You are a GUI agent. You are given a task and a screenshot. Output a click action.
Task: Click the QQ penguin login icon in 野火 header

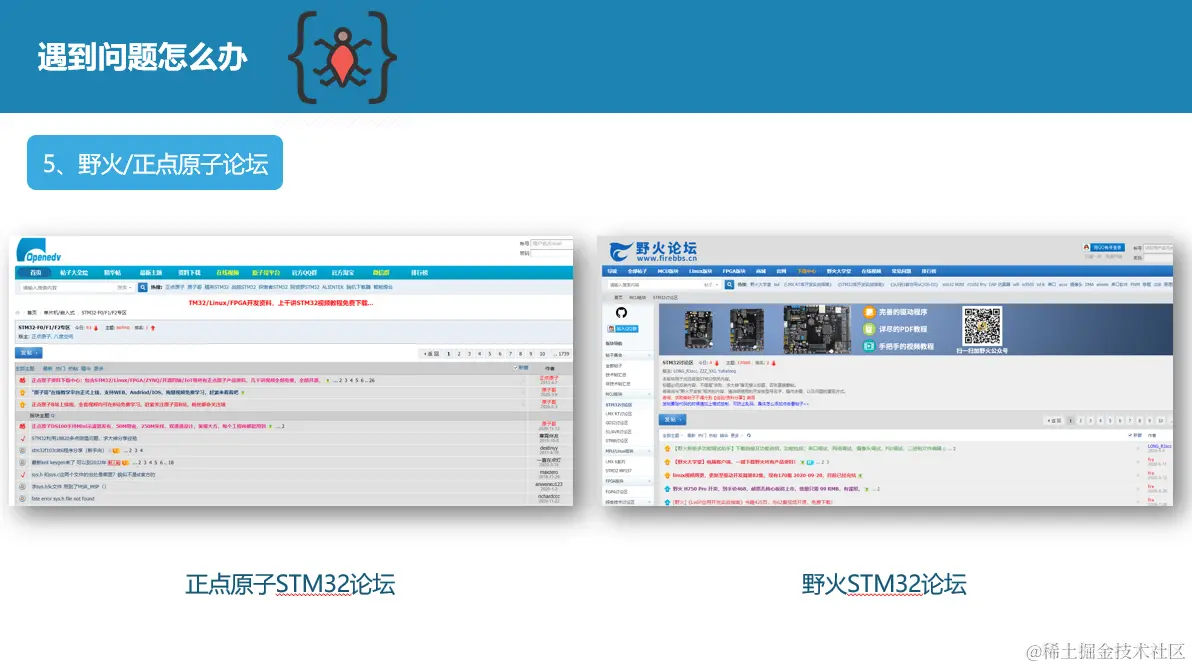(1086, 248)
